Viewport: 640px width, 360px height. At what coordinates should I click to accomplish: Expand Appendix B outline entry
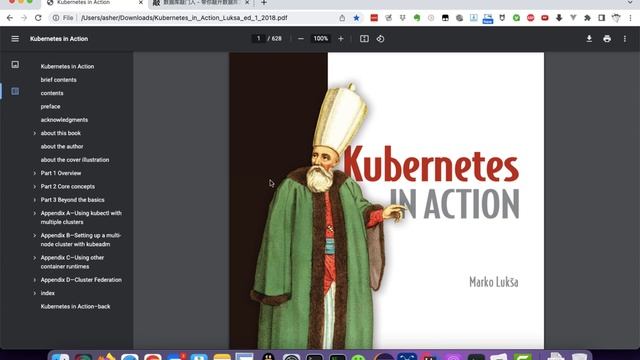pyautogui.click(x=34, y=236)
